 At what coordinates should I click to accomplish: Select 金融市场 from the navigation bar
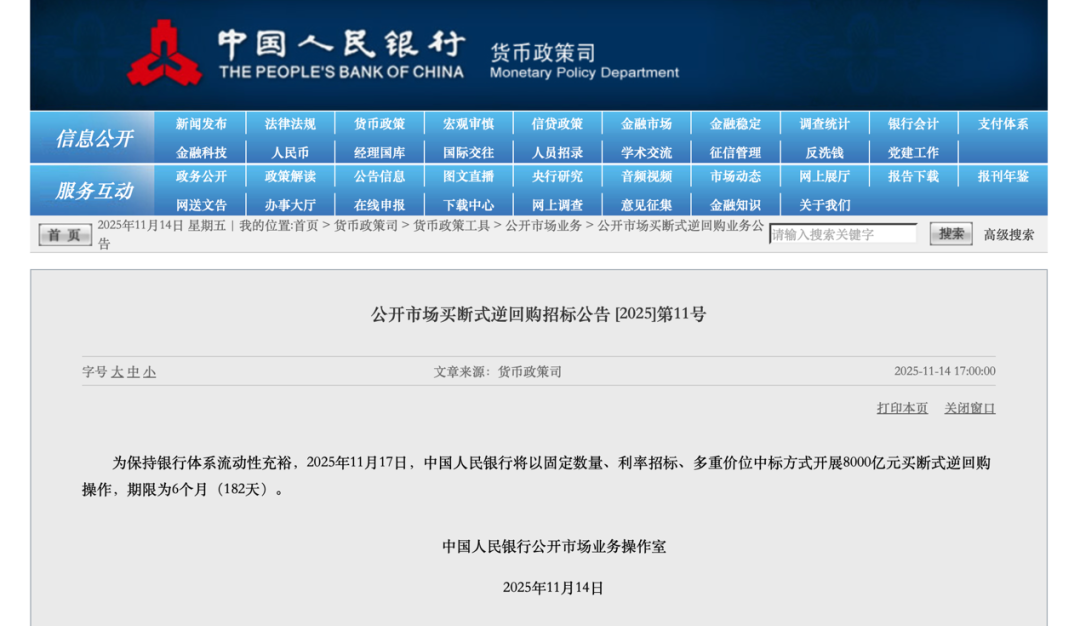click(646, 124)
